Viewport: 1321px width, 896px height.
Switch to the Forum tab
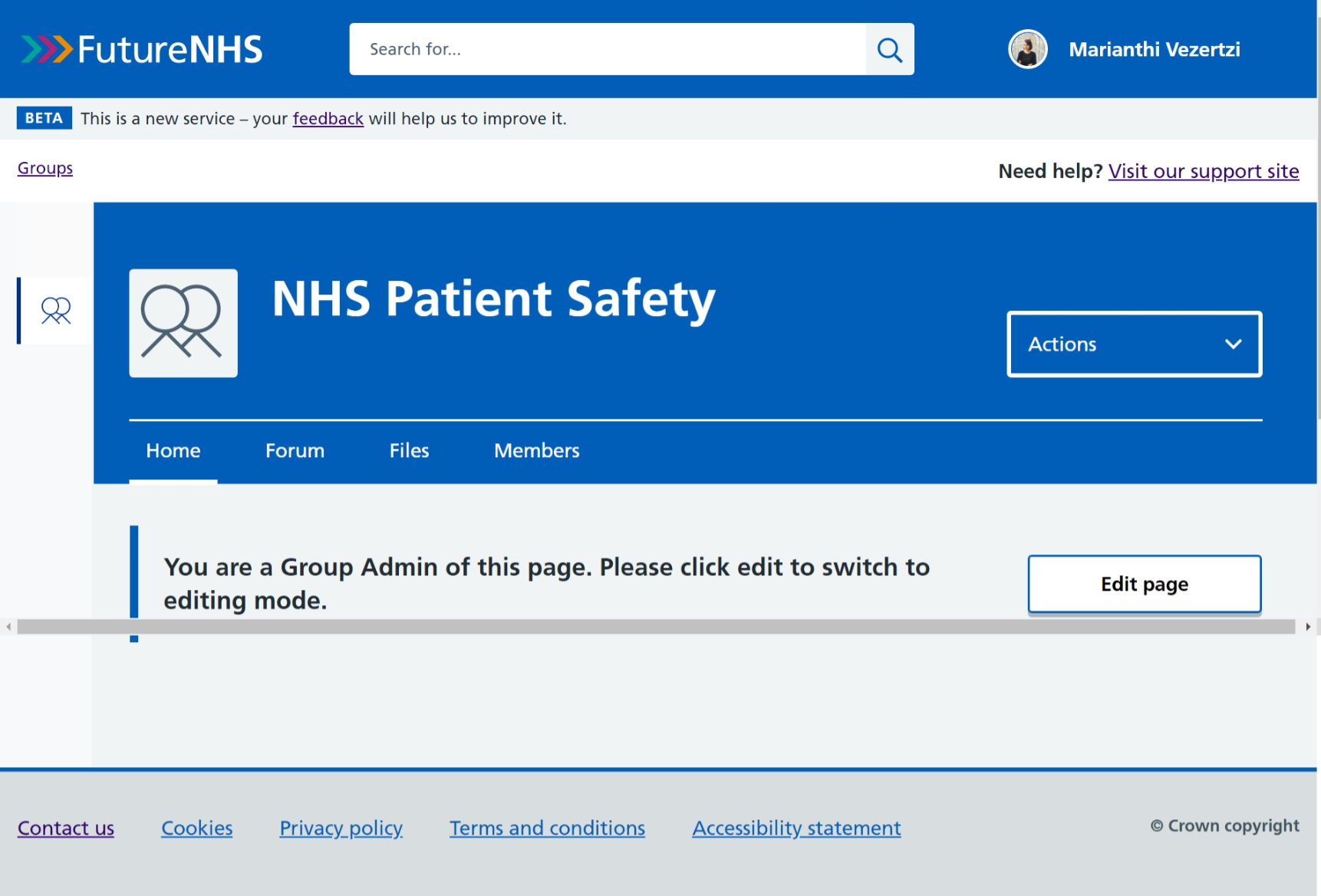[x=294, y=450]
